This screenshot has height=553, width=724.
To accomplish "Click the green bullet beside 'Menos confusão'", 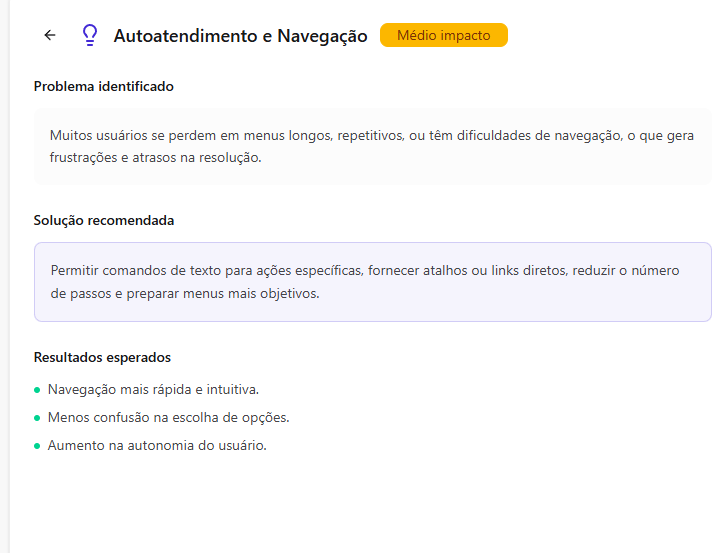I will click(x=37, y=418).
